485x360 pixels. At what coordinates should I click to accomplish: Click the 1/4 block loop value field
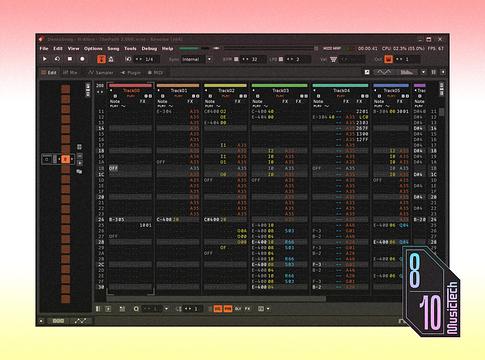(147, 59)
